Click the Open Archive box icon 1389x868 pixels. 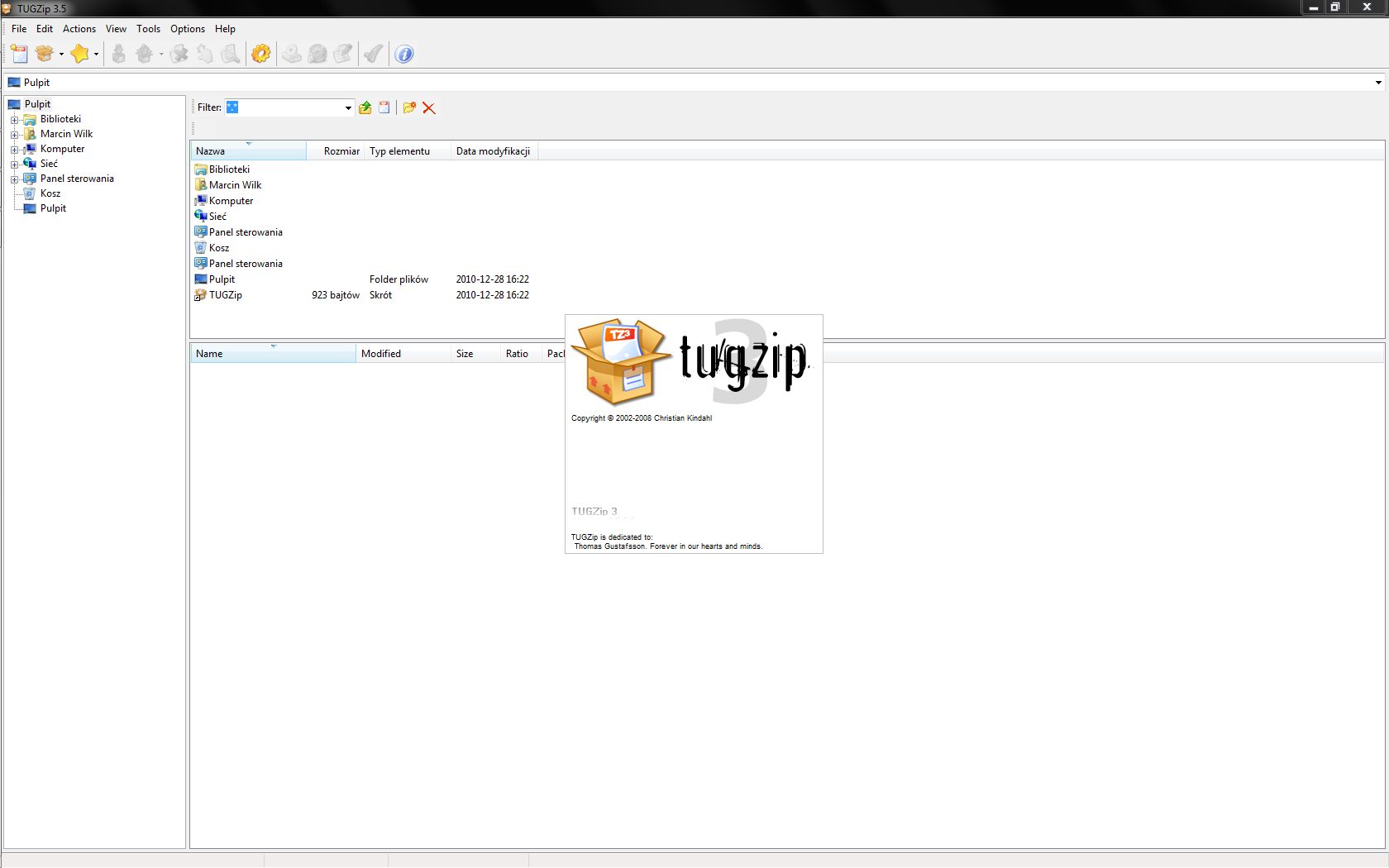click(45, 54)
